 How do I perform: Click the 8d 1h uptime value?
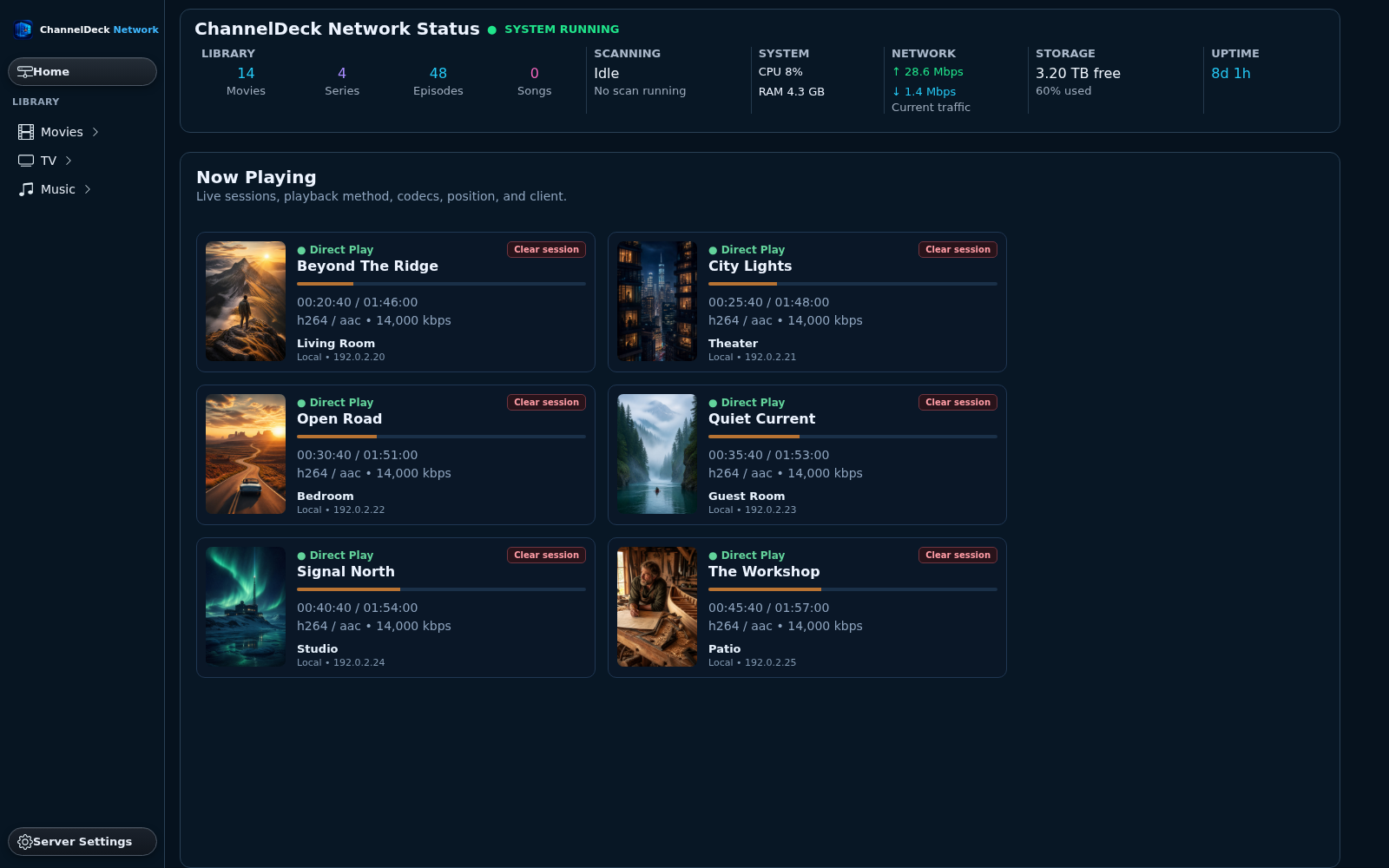tap(1231, 74)
